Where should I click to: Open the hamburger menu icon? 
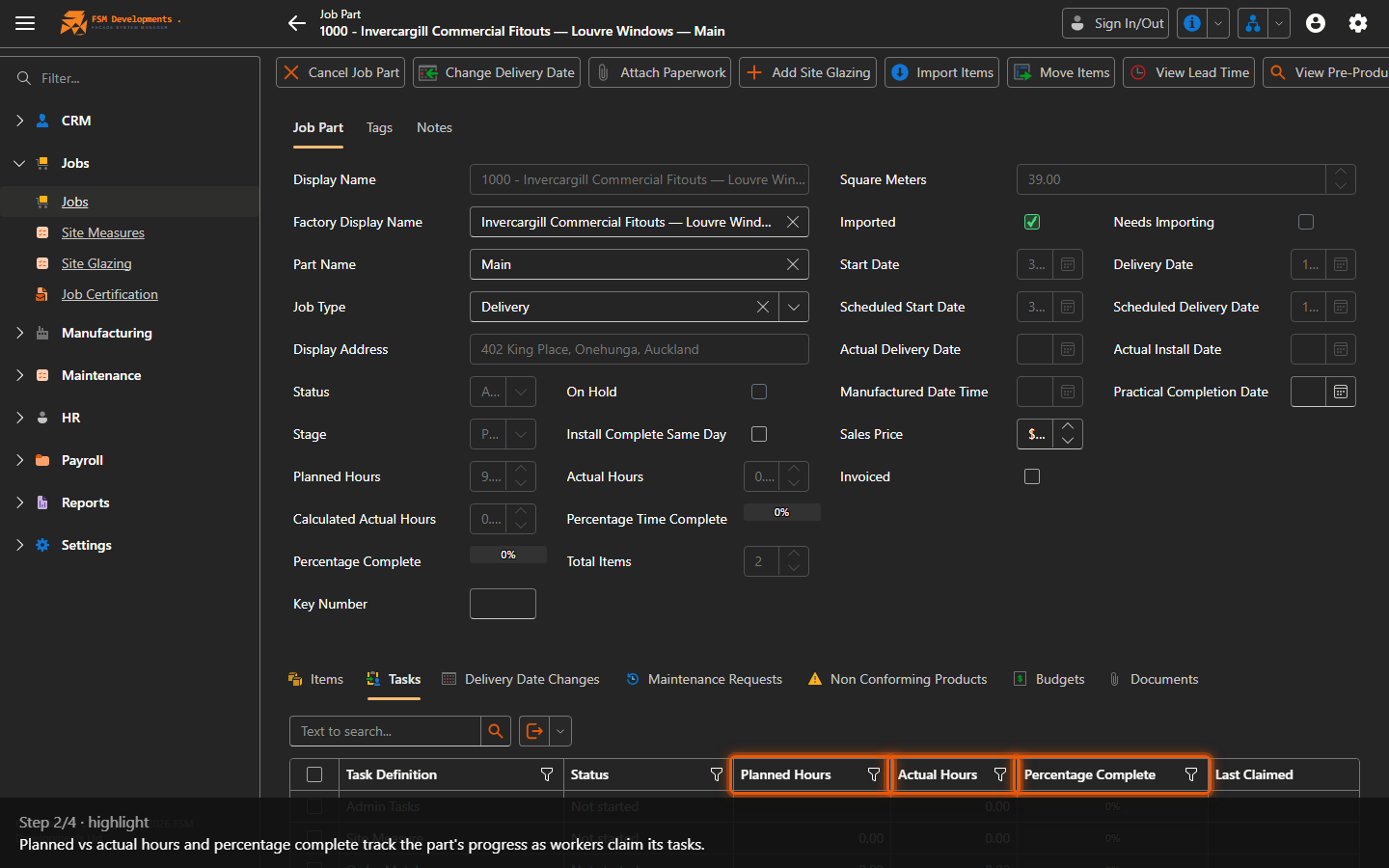(25, 23)
